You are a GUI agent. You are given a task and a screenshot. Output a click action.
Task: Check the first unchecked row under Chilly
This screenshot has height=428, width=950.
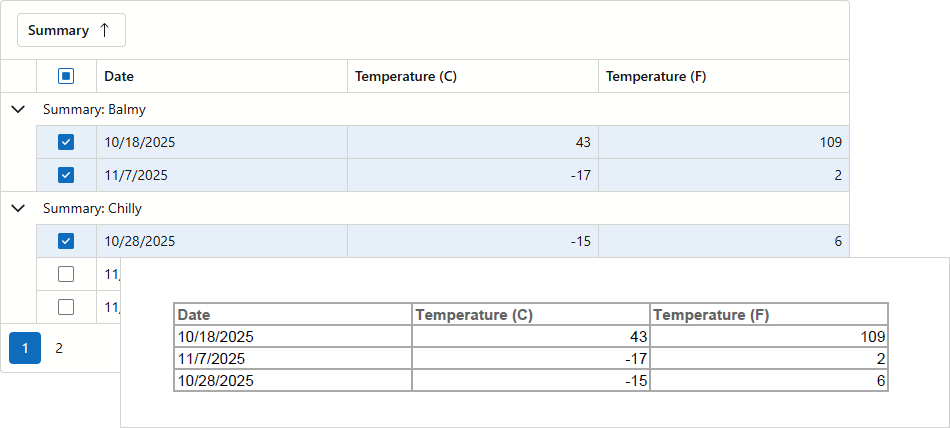coord(66,274)
